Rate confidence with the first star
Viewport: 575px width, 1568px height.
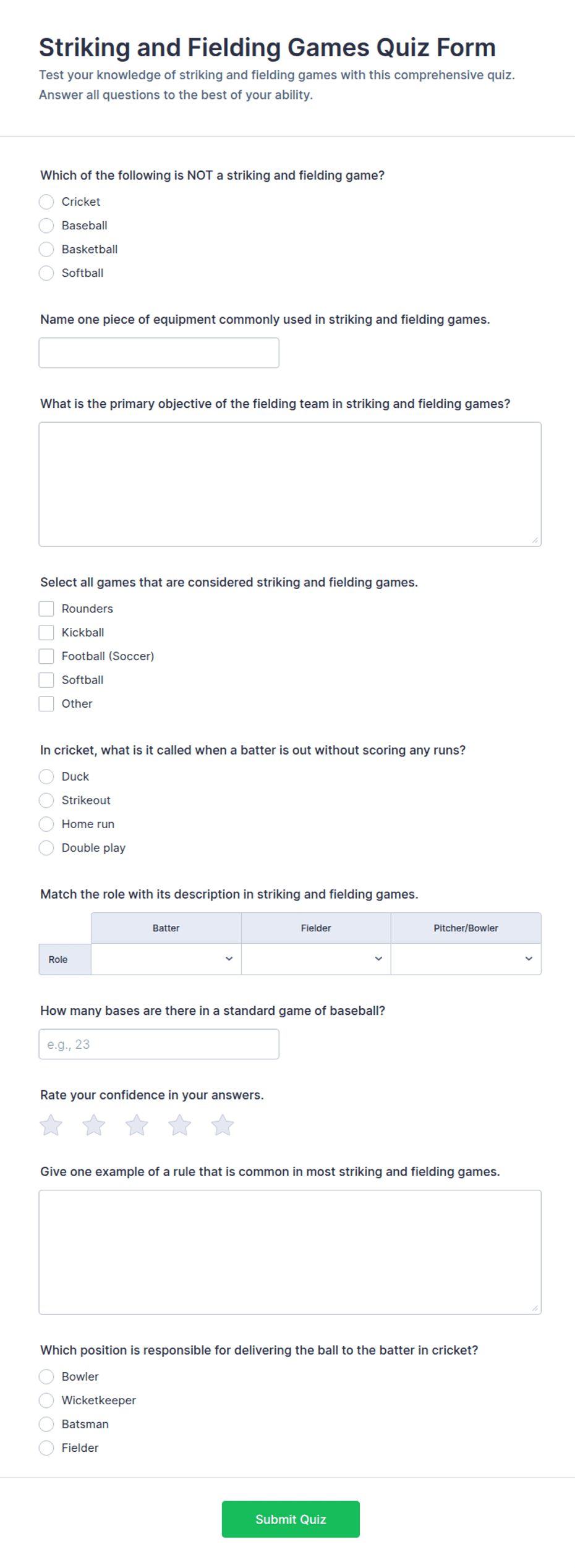[51, 1125]
